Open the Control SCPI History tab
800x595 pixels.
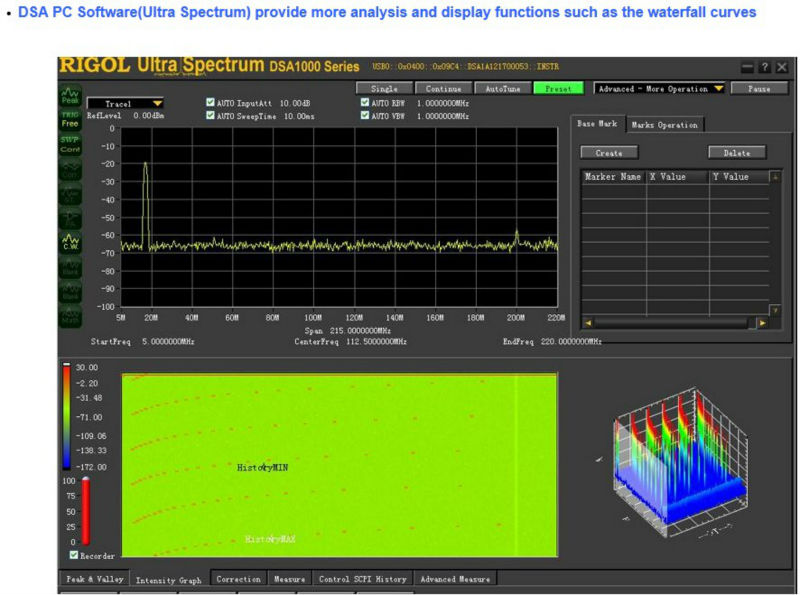pos(363,579)
